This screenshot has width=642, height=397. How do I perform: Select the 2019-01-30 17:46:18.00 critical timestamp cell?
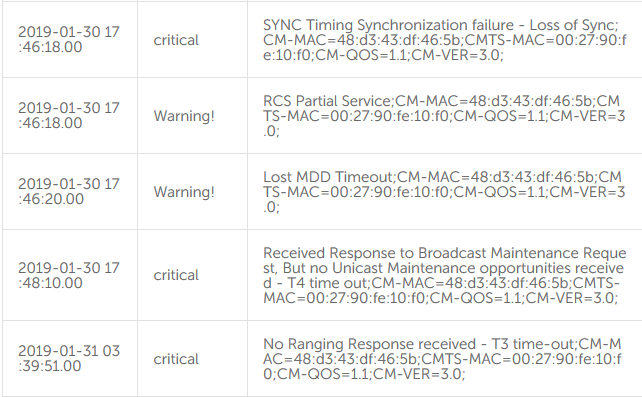click(x=69, y=39)
